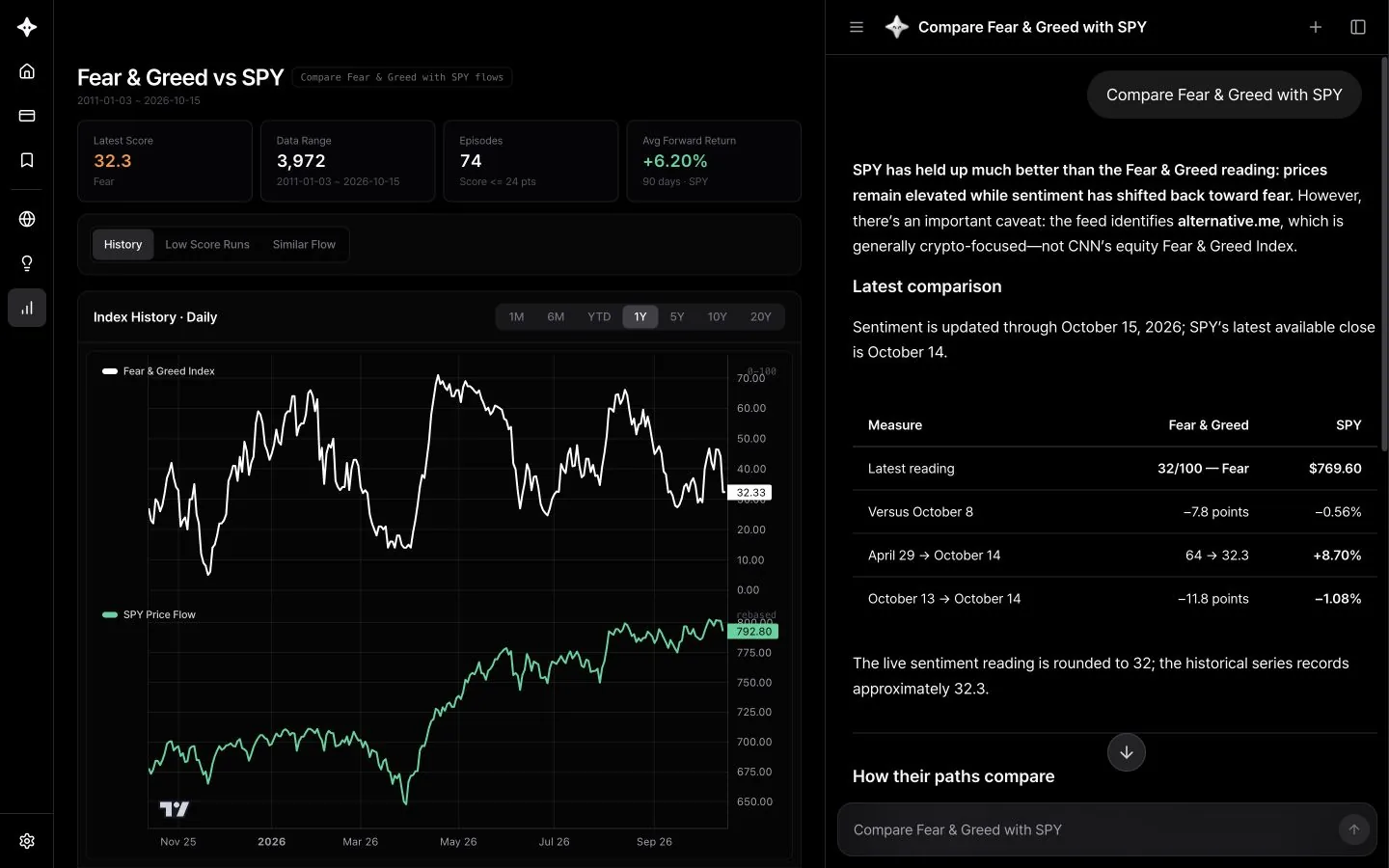Open settings gear in sidebar
Viewport: 1389px width, 868px height.
tap(27, 841)
